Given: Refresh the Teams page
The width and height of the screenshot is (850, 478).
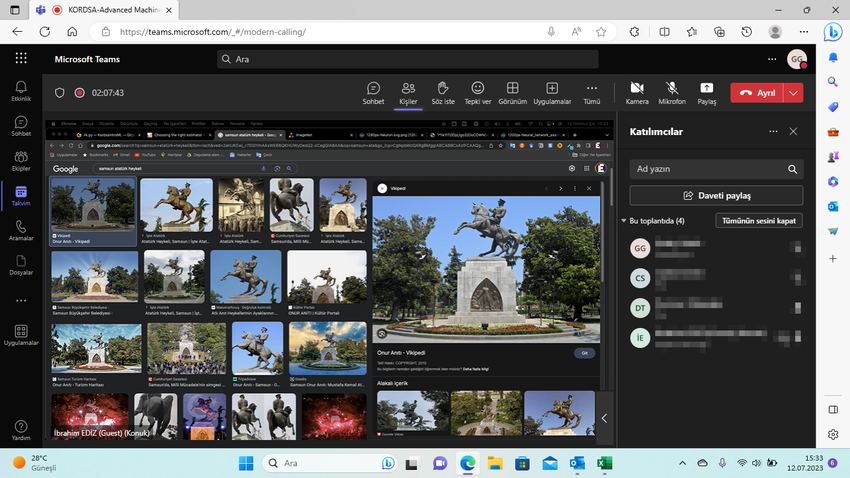Looking at the screenshot, I should point(44,31).
